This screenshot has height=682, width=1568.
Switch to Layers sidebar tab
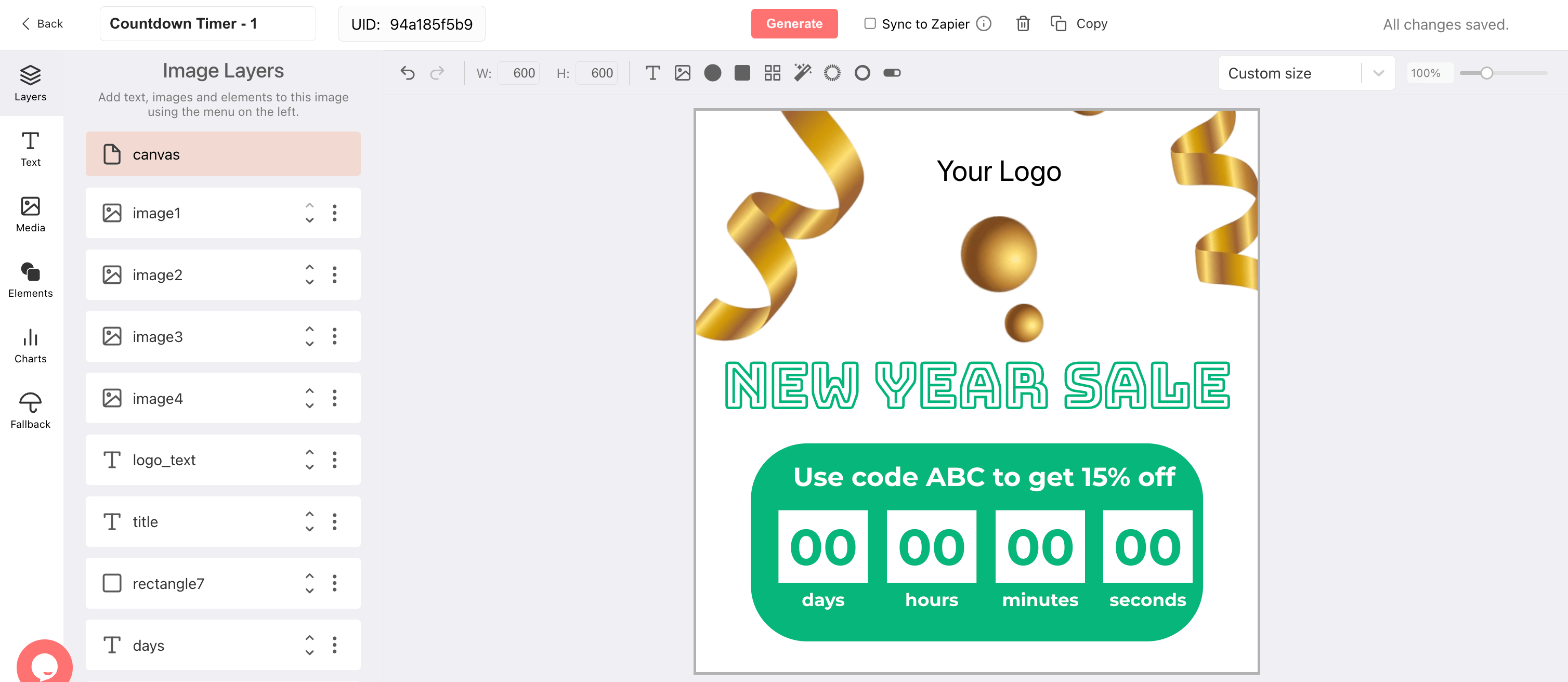pos(31,83)
